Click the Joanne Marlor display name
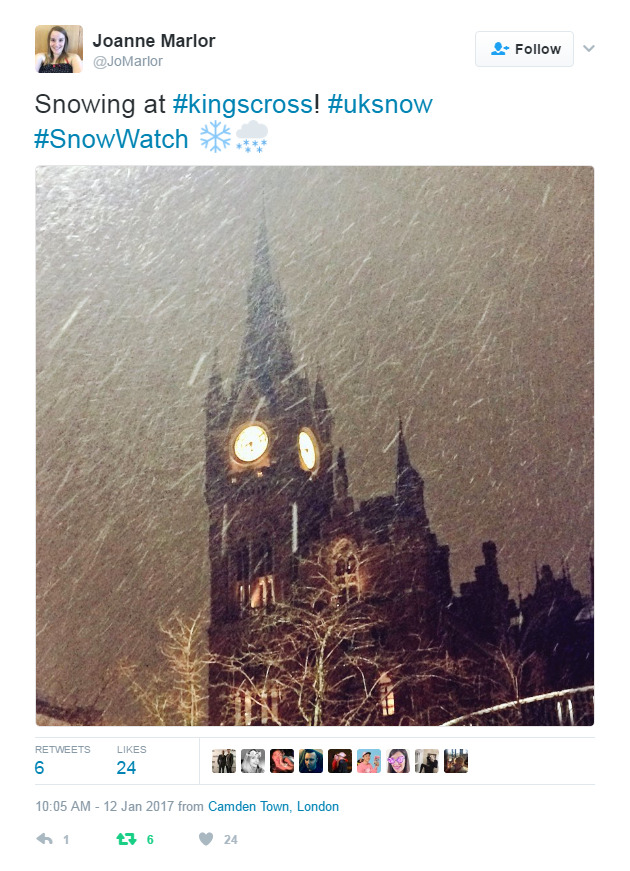 pos(154,41)
